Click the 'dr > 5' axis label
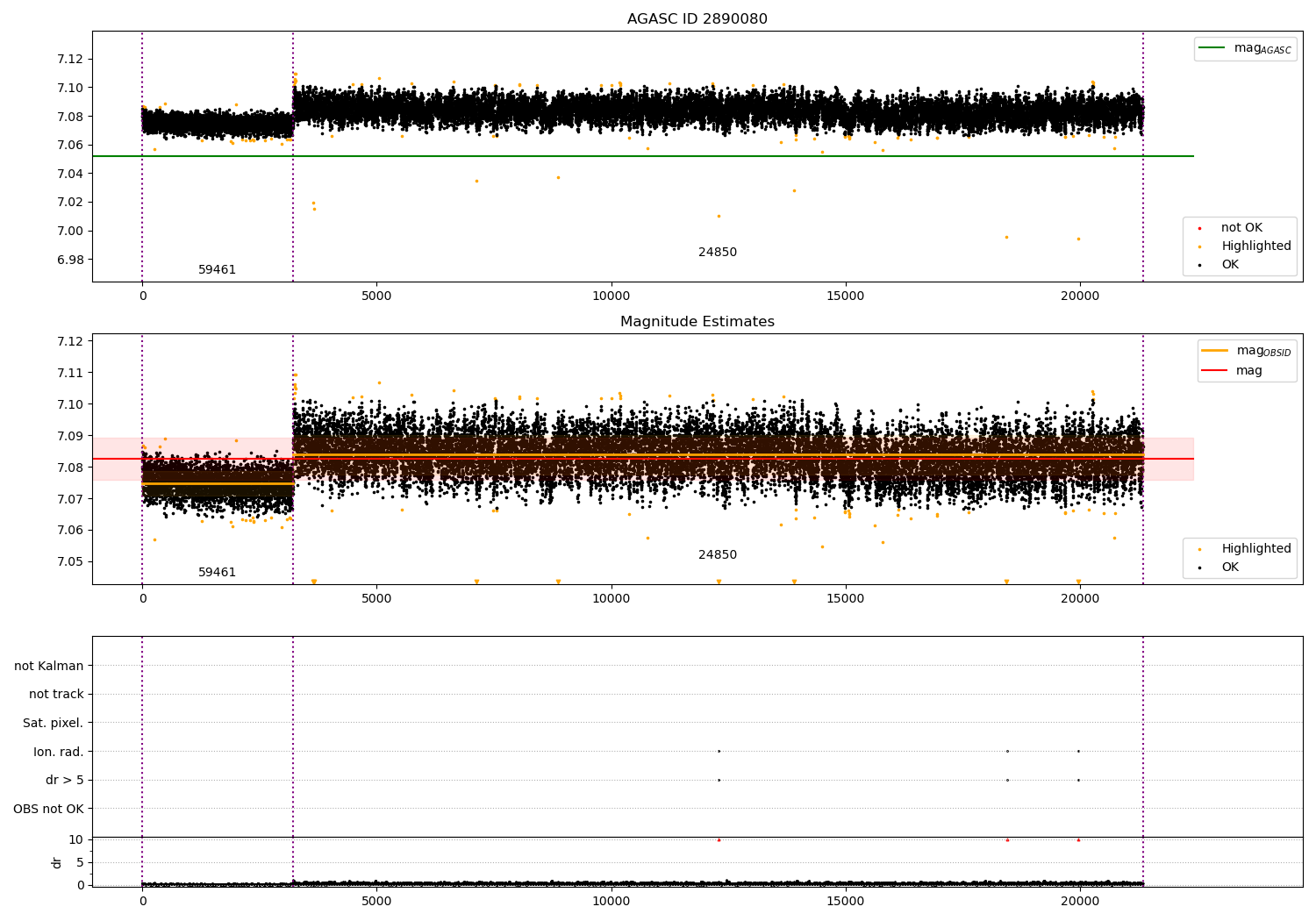 [x=64, y=781]
